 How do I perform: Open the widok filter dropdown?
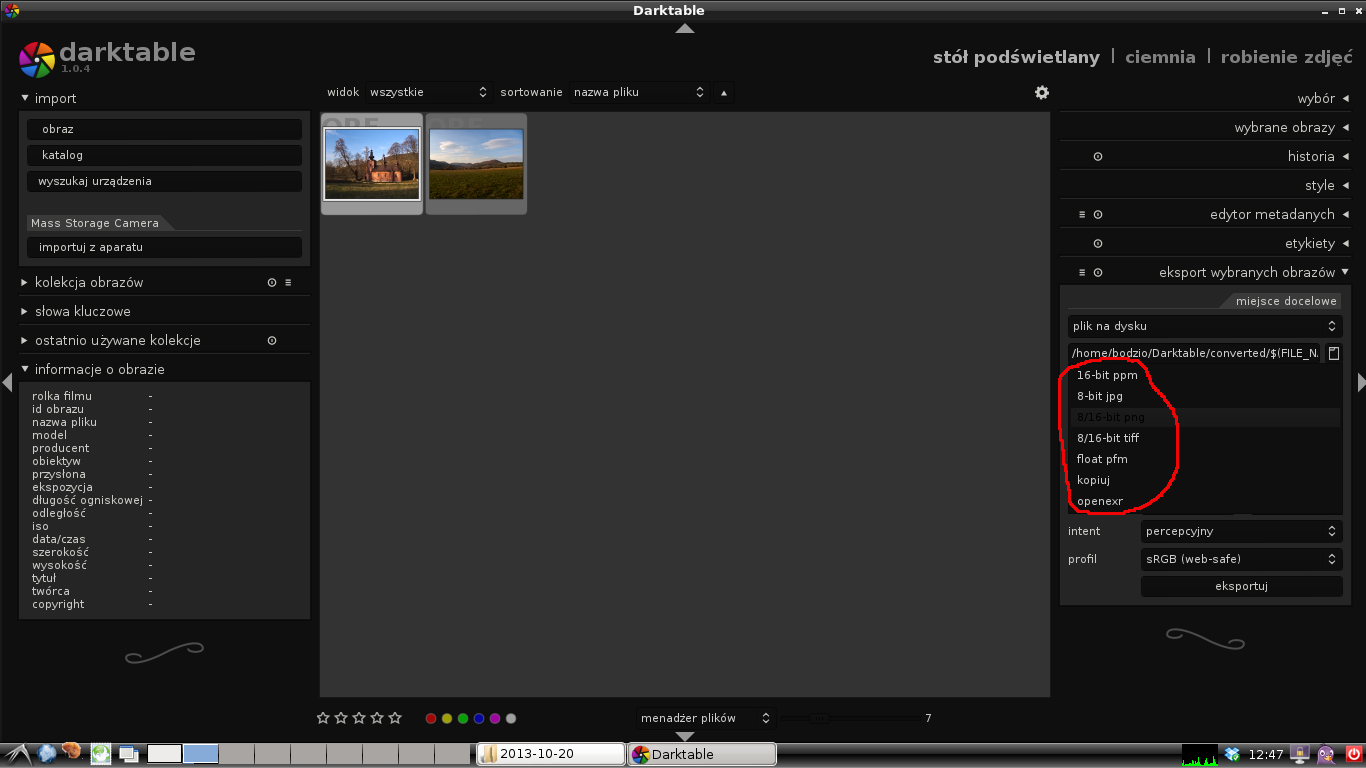pos(427,92)
